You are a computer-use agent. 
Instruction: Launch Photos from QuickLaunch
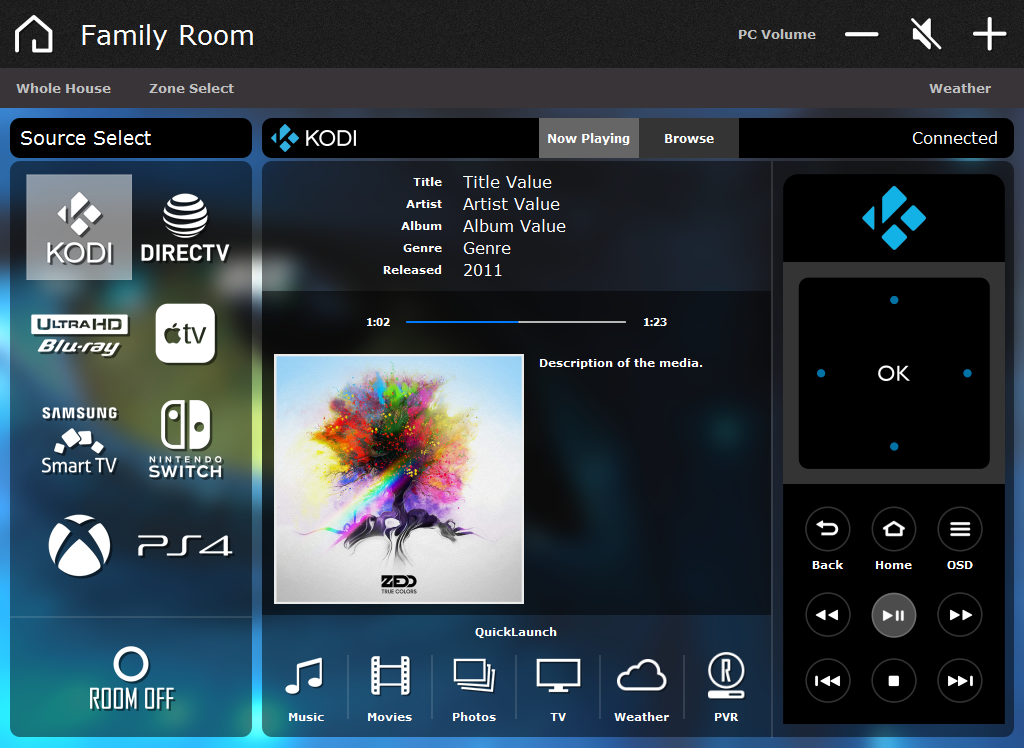click(474, 689)
